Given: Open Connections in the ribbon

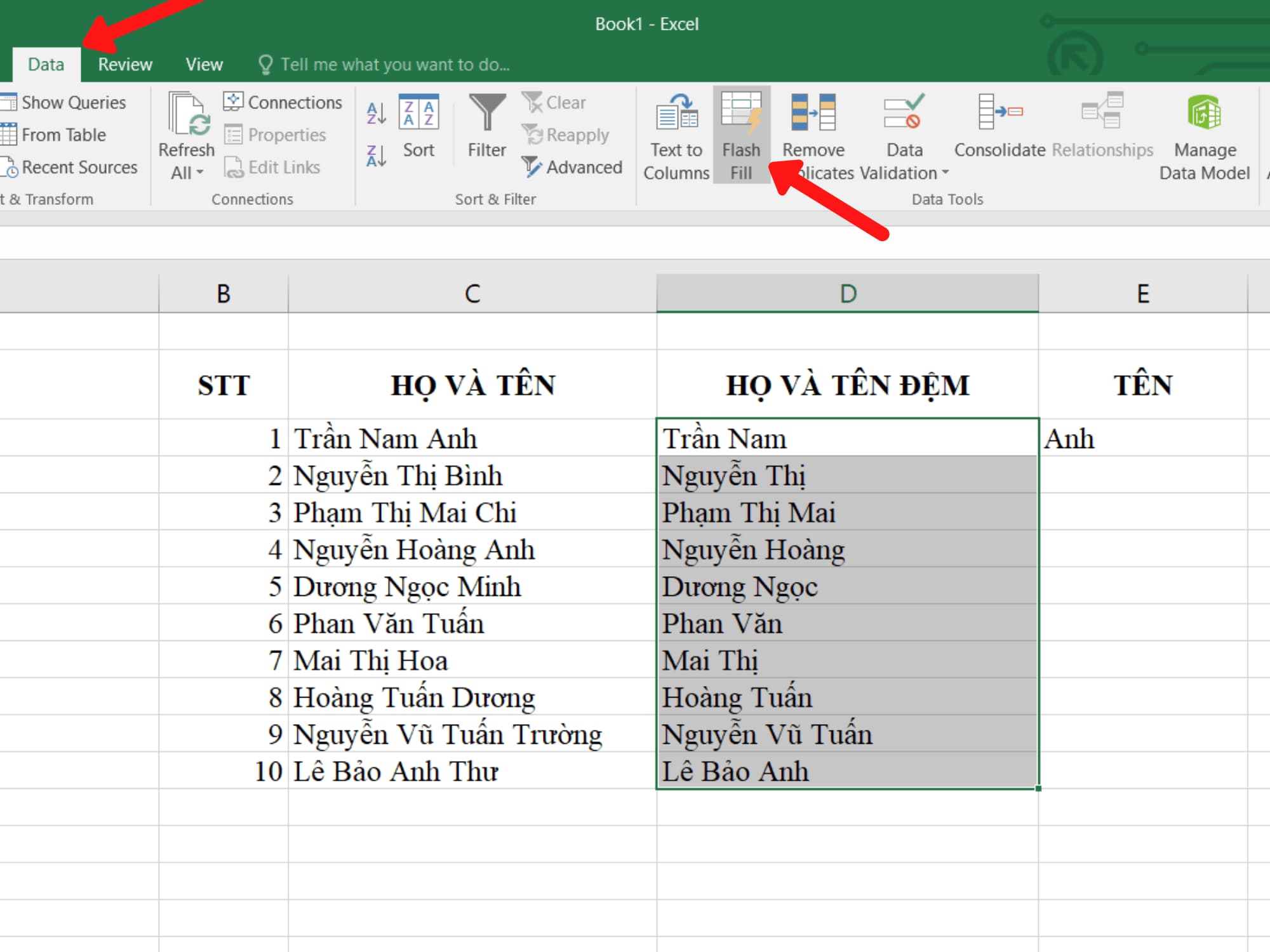Looking at the screenshot, I should coord(283,102).
